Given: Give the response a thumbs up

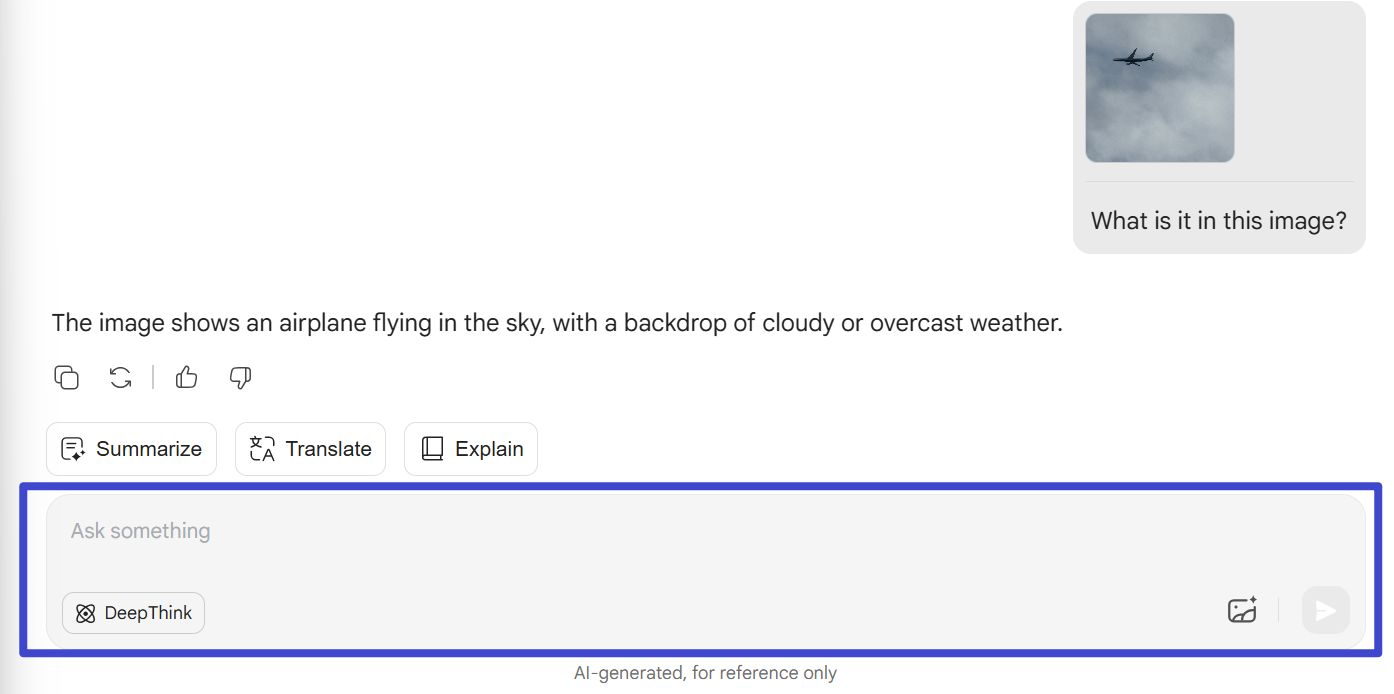Looking at the screenshot, I should pyautogui.click(x=186, y=377).
